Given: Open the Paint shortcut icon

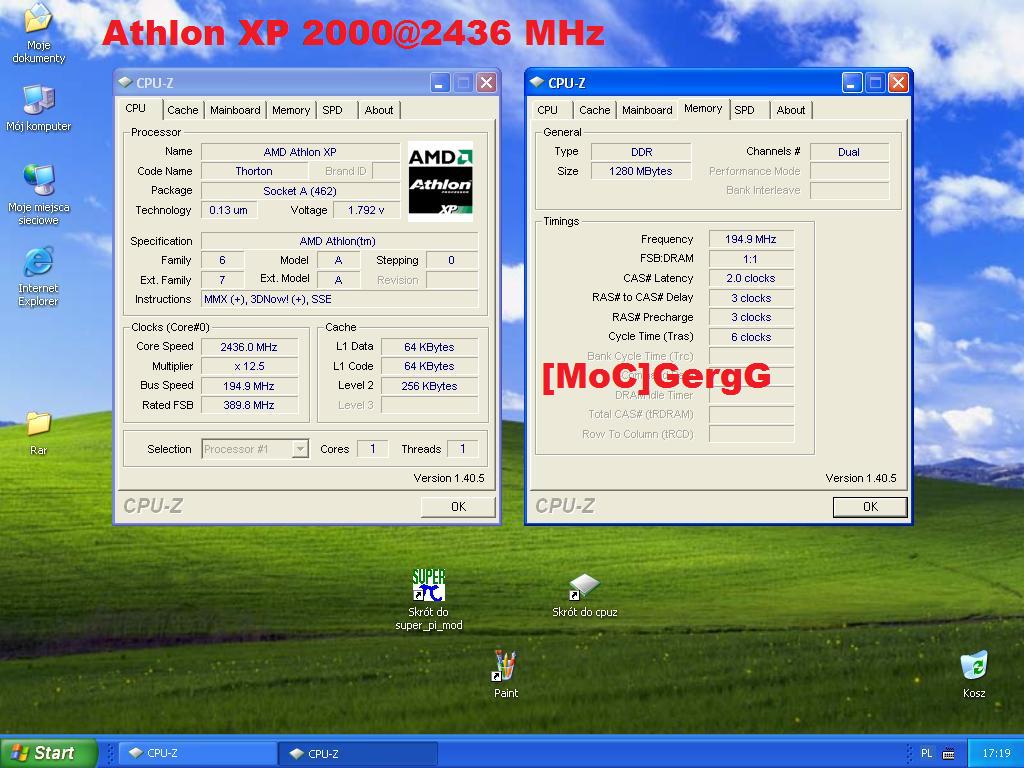Looking at the screenshot, I should click(505, 675).
